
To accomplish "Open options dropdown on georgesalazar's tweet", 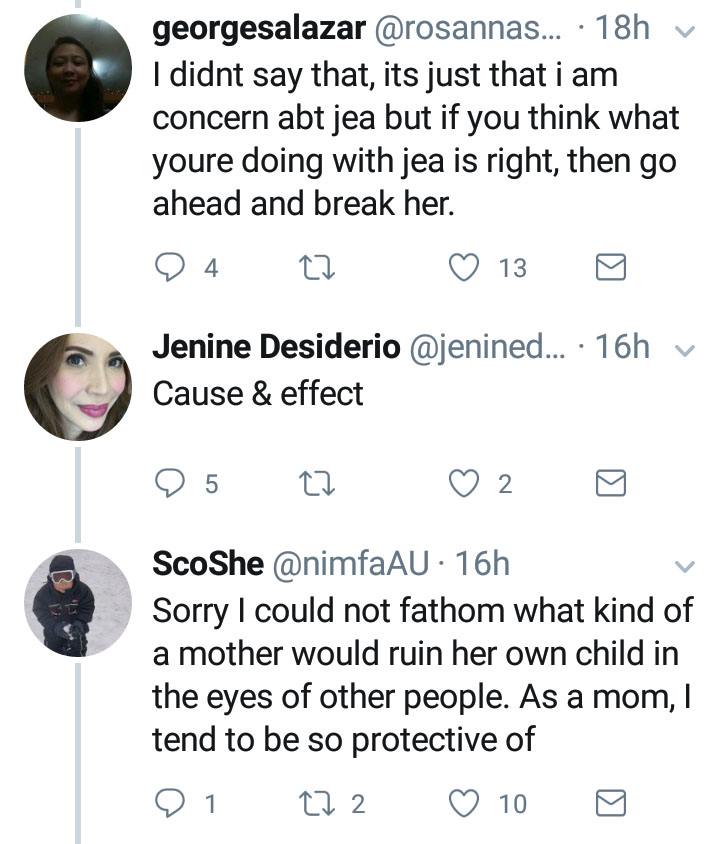I will click(x=685, y=32).
